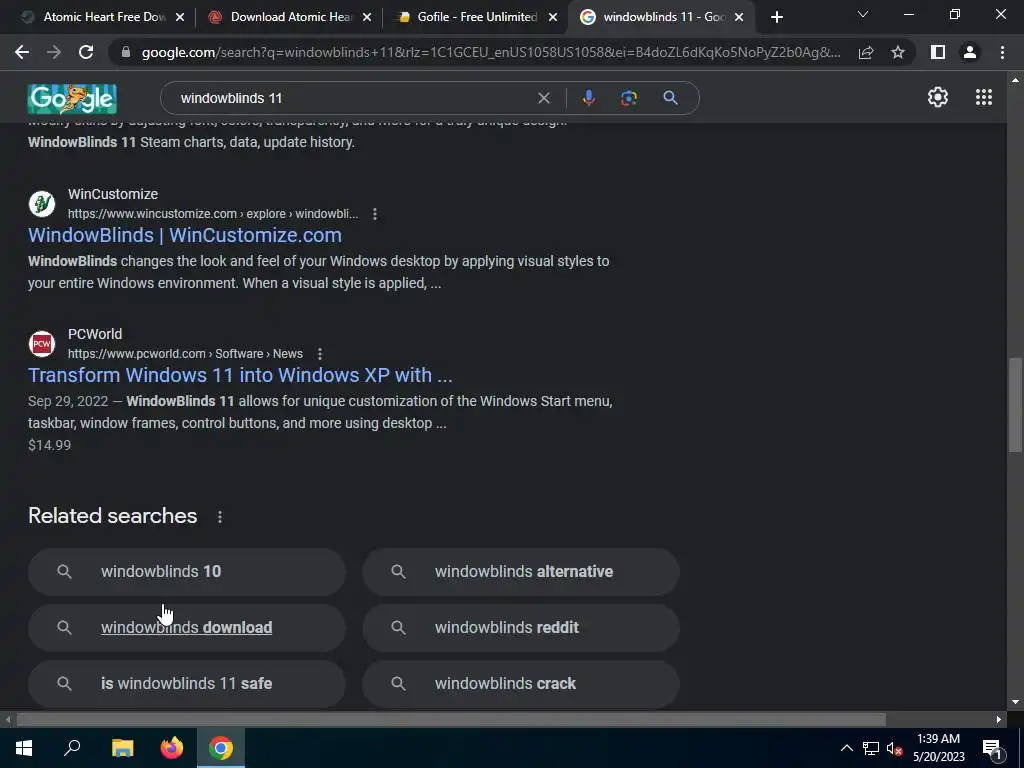Reload the current page
The width and height of the screenshot is (1024, 768).
tap(86, 52)
